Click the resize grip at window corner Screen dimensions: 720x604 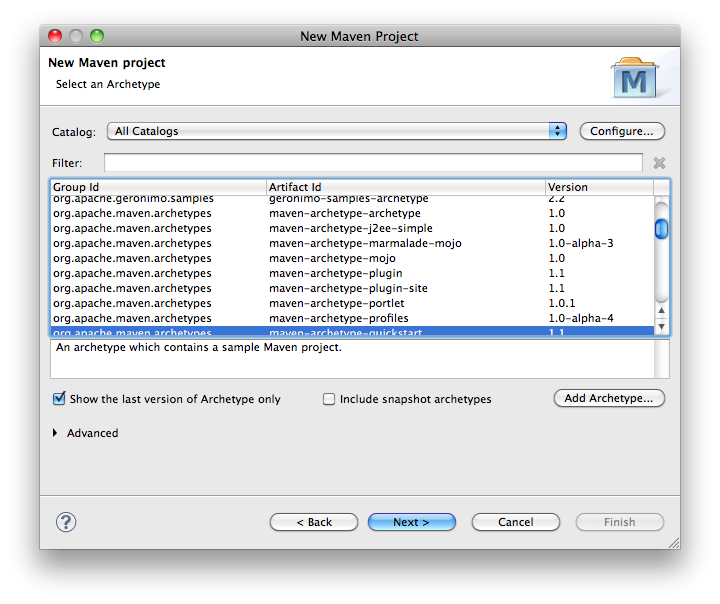coord(674,543)
